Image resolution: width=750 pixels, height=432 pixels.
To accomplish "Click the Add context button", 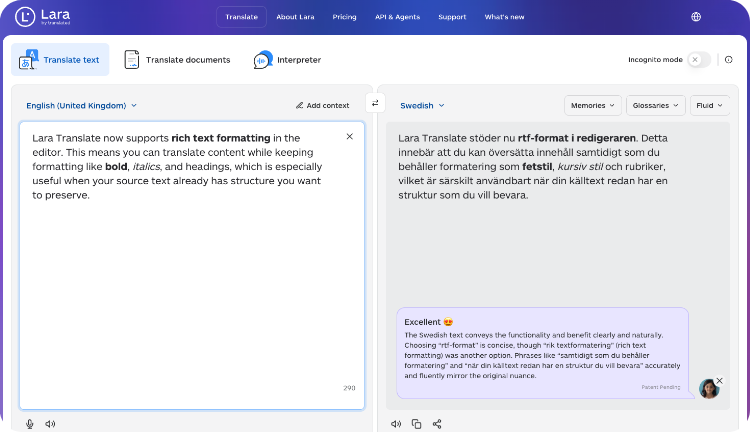I will point(322,105).
